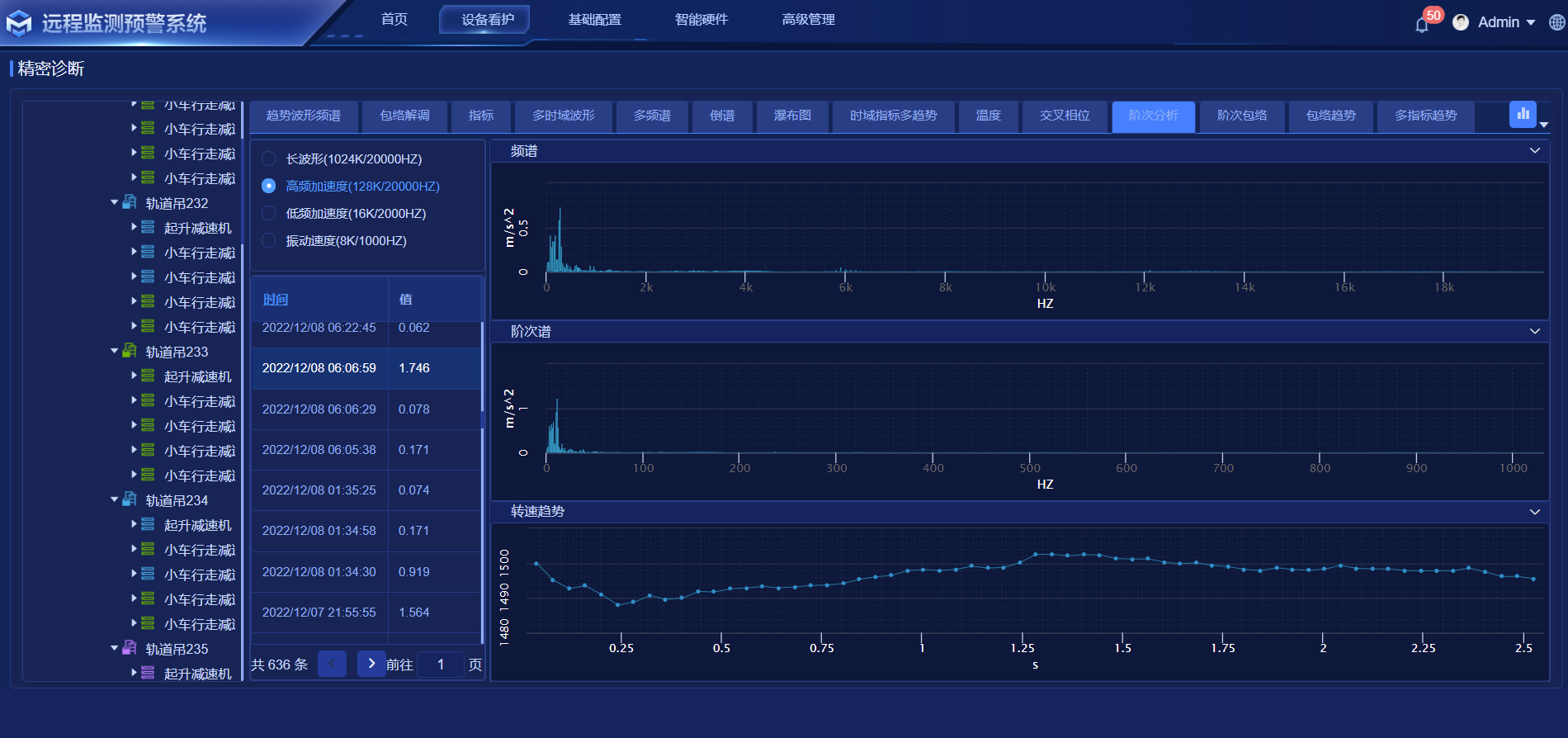The height and width of the screenshot is (738, 1568).
Task: Click the 起升减速机 icon under 轨道吊234
Action: pos(148,524)
